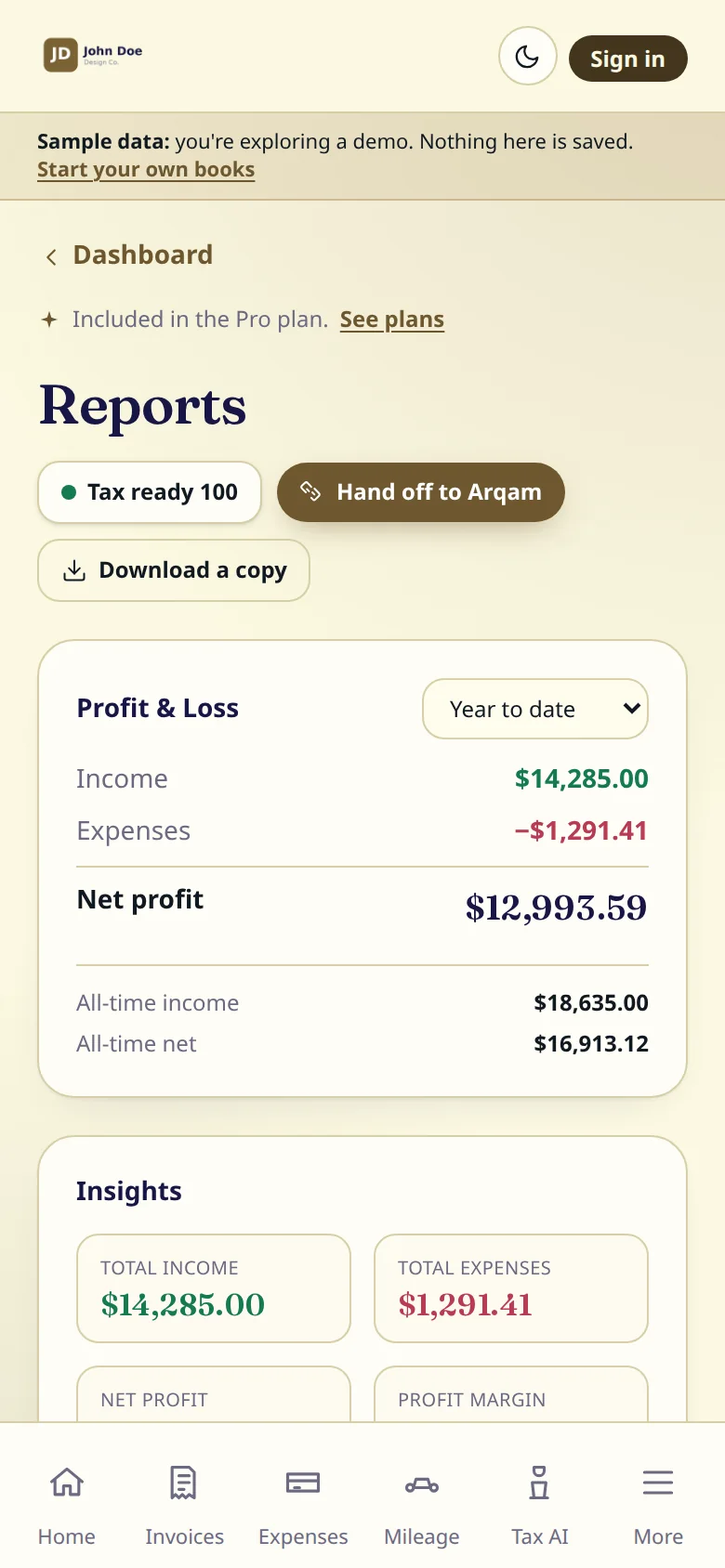Viewport: 725px width, 1568px height.
Task: Toggle dark mode with the moon icon
Action: coord(527,57)
